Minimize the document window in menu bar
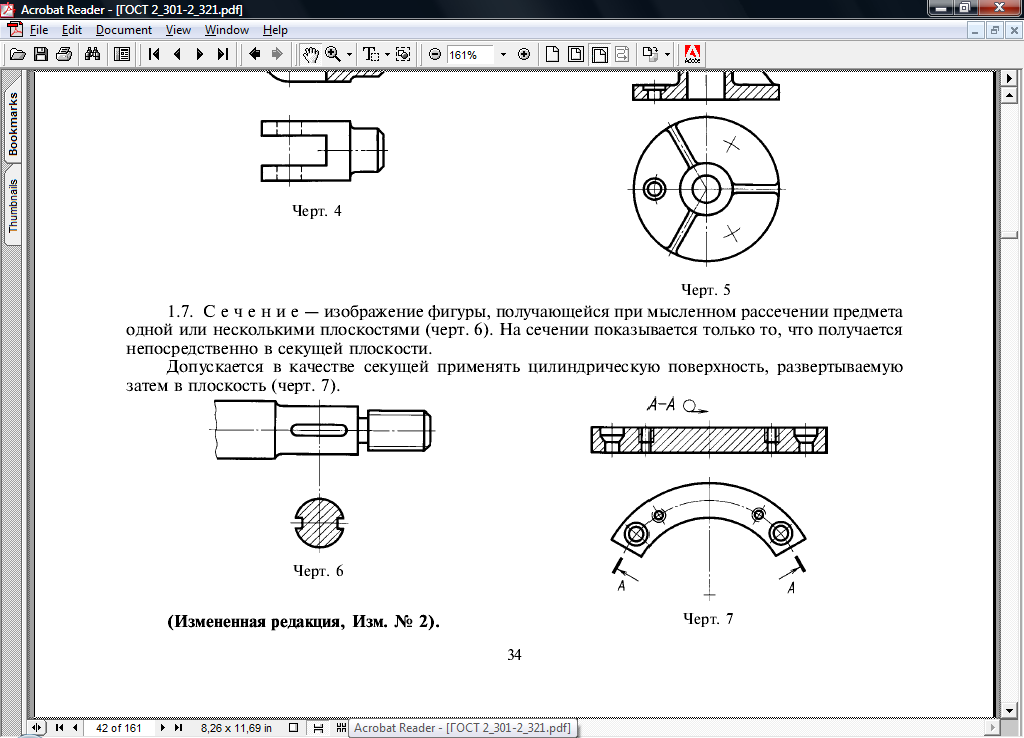Viewport: 1024px width, 738px height. click(975, 30)
